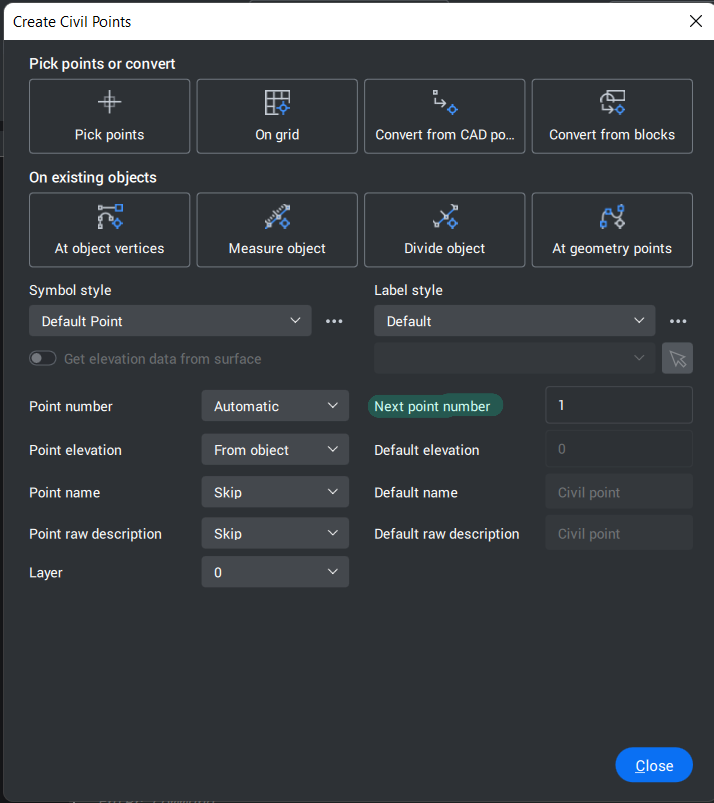Open Point raw description dropdown
This screenshot has height=803, width=714.
coord(275,534)
